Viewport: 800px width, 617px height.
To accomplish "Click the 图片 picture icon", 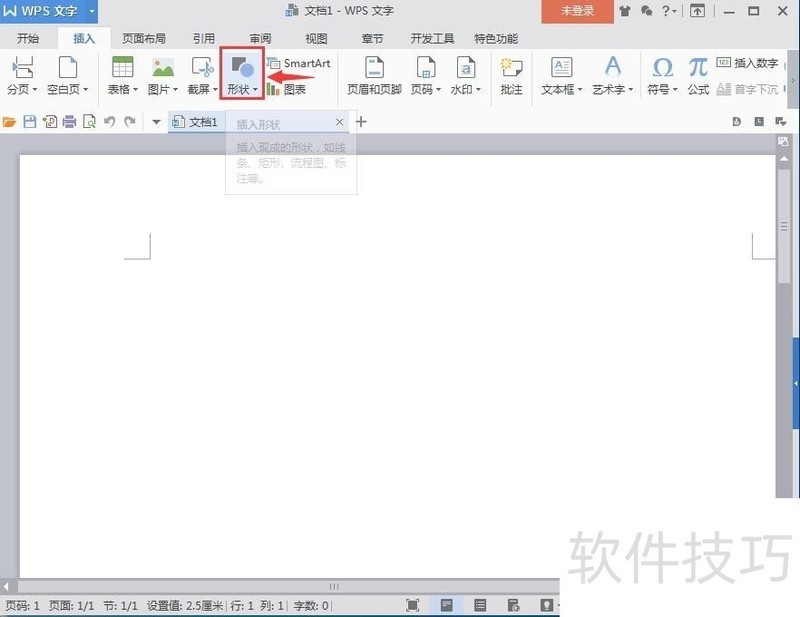I will click(x=163, y=67).
